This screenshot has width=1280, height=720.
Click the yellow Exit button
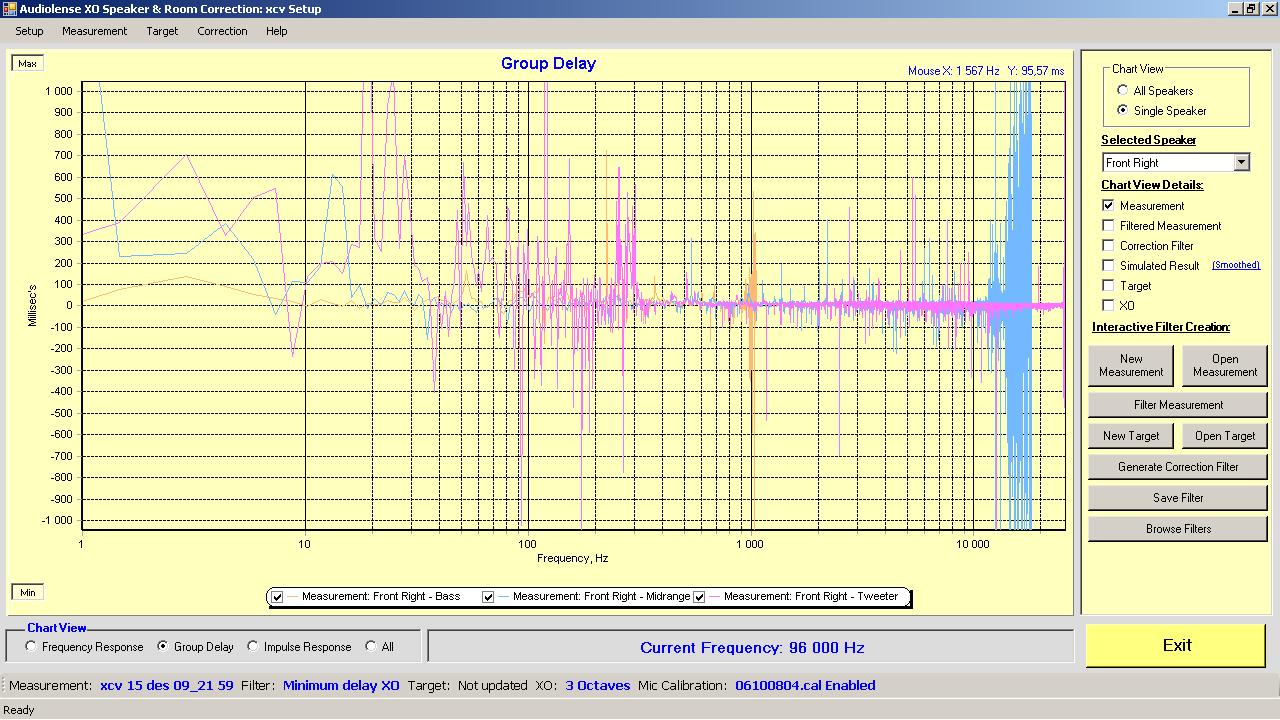pyautogui.click(x=1176, y=645)
